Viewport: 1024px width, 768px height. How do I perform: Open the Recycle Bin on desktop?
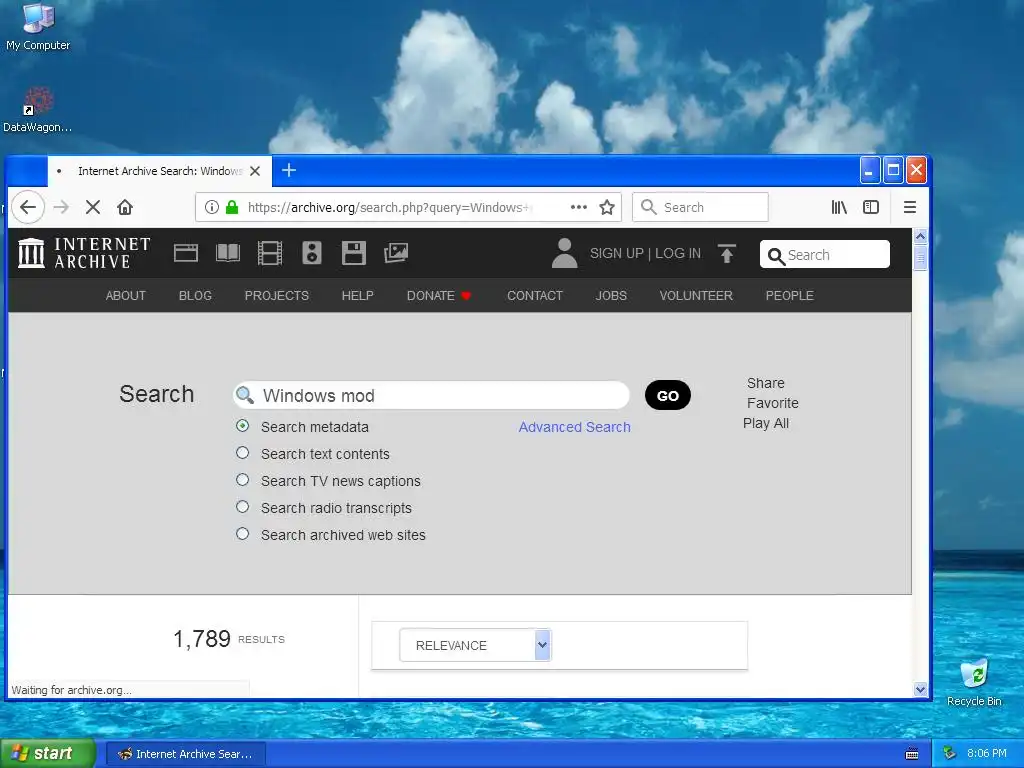click(x=974, y=682)
